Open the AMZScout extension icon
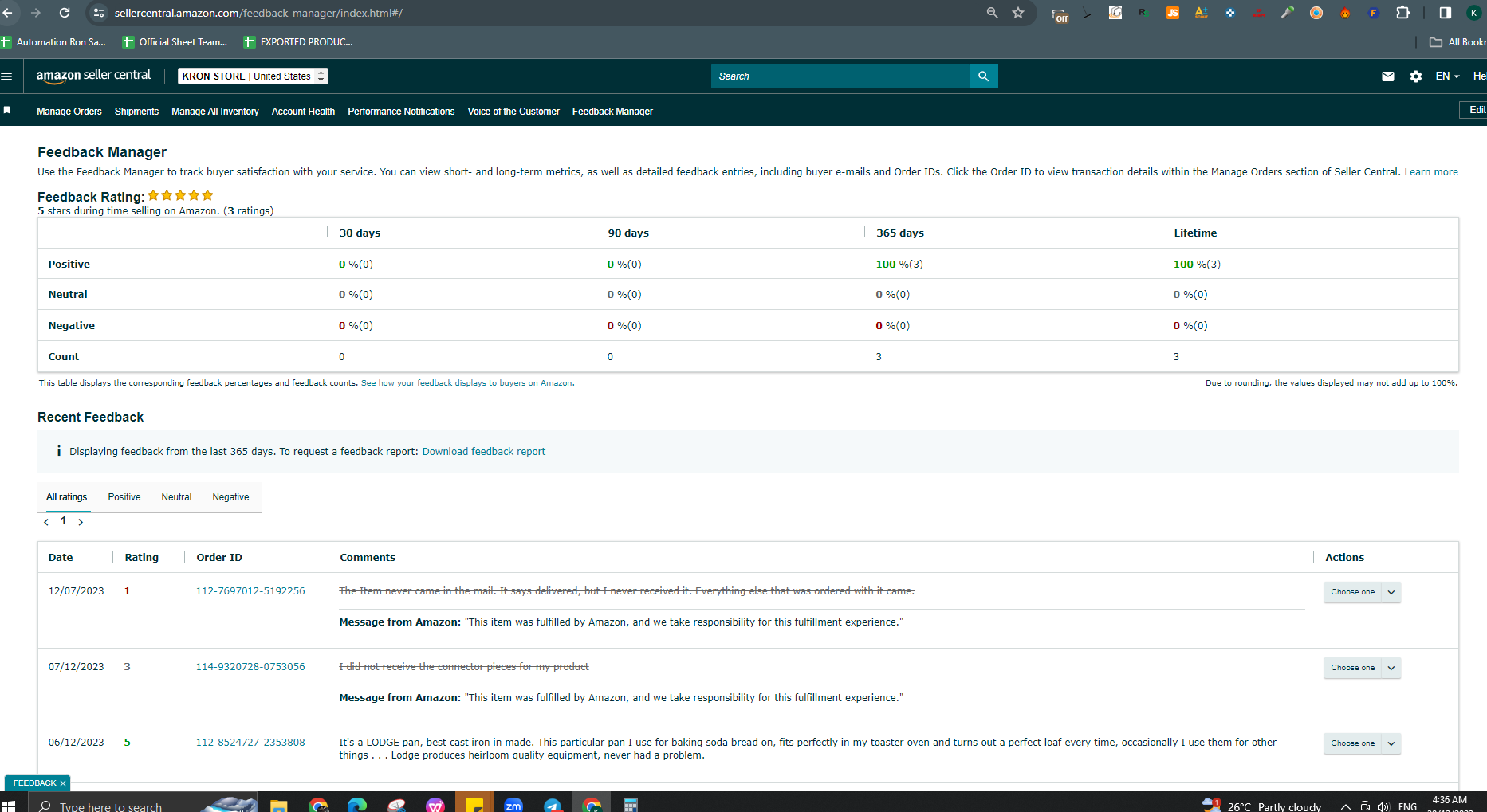The height and width of the screenshot is (812, 1487). (x=1202, y=13)
